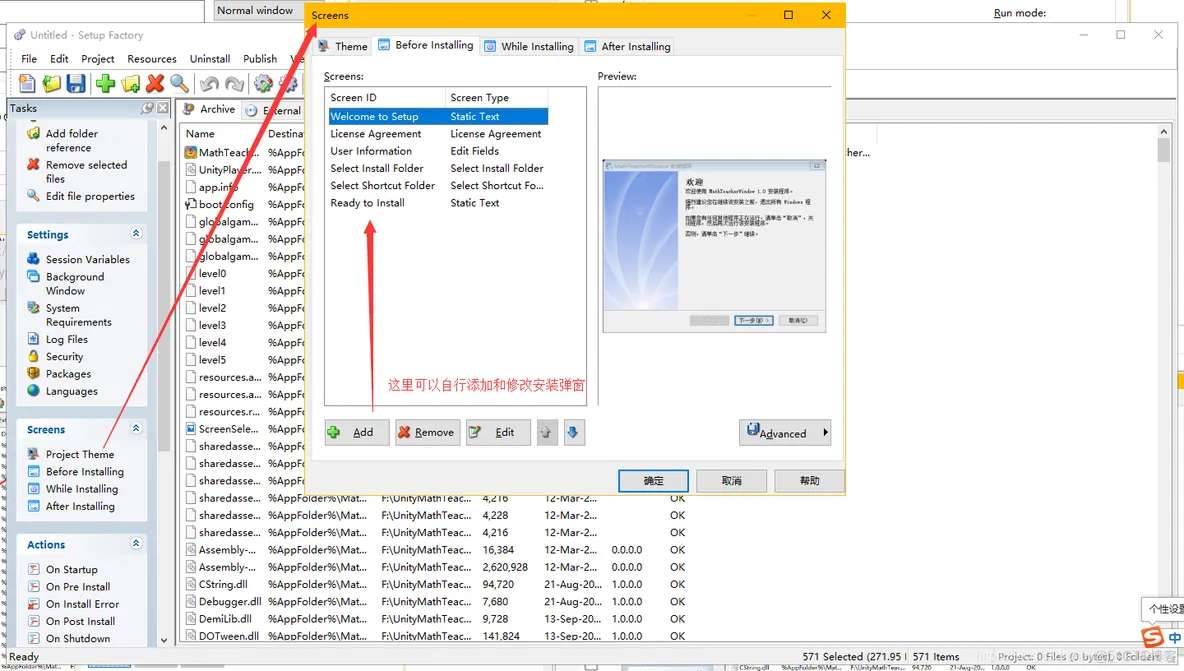1184x671 pixels.
Task: Cancel with the 取消 button
Action: coord(732,481)
